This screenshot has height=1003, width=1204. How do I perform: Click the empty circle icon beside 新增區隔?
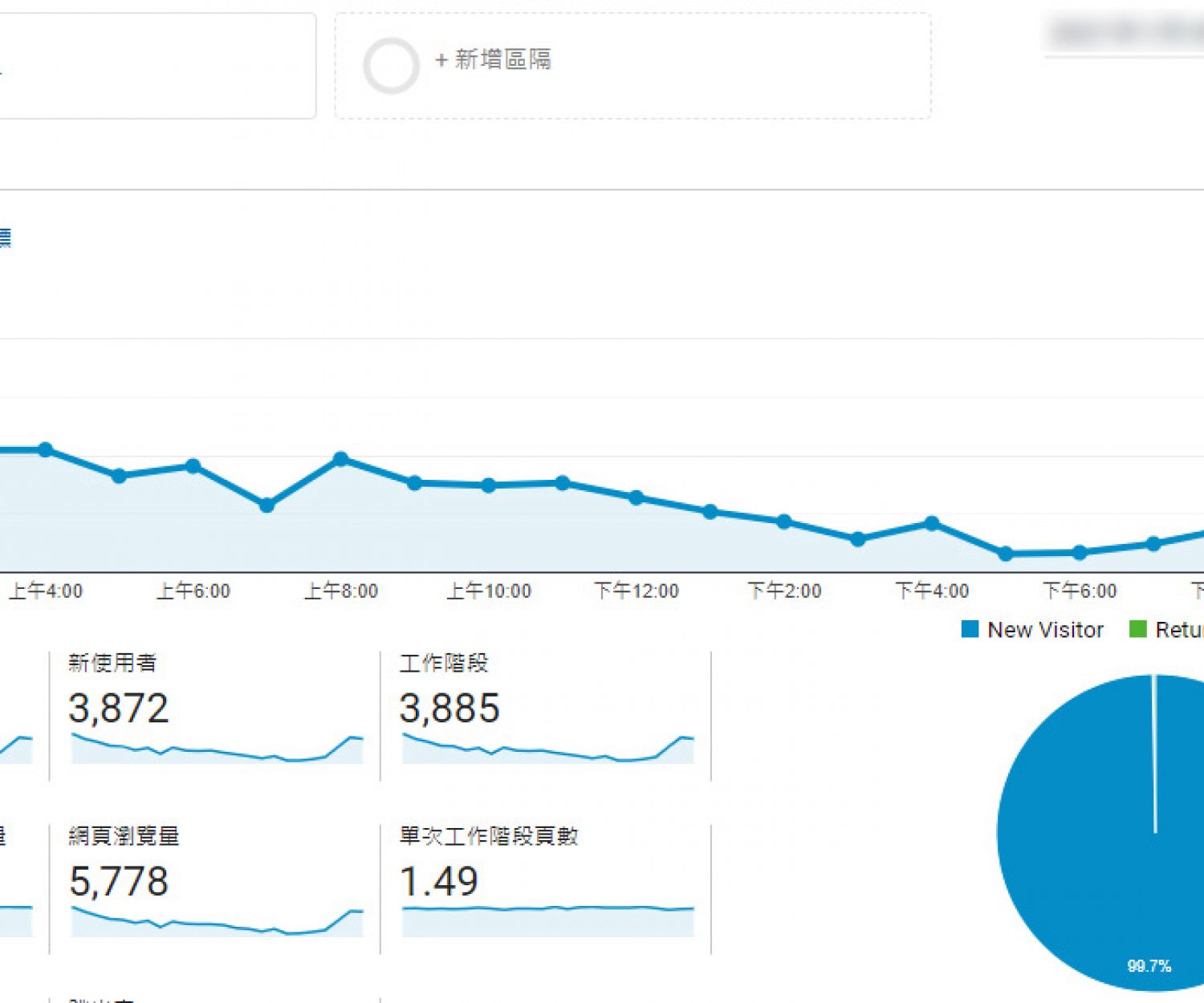coord(391,66)
